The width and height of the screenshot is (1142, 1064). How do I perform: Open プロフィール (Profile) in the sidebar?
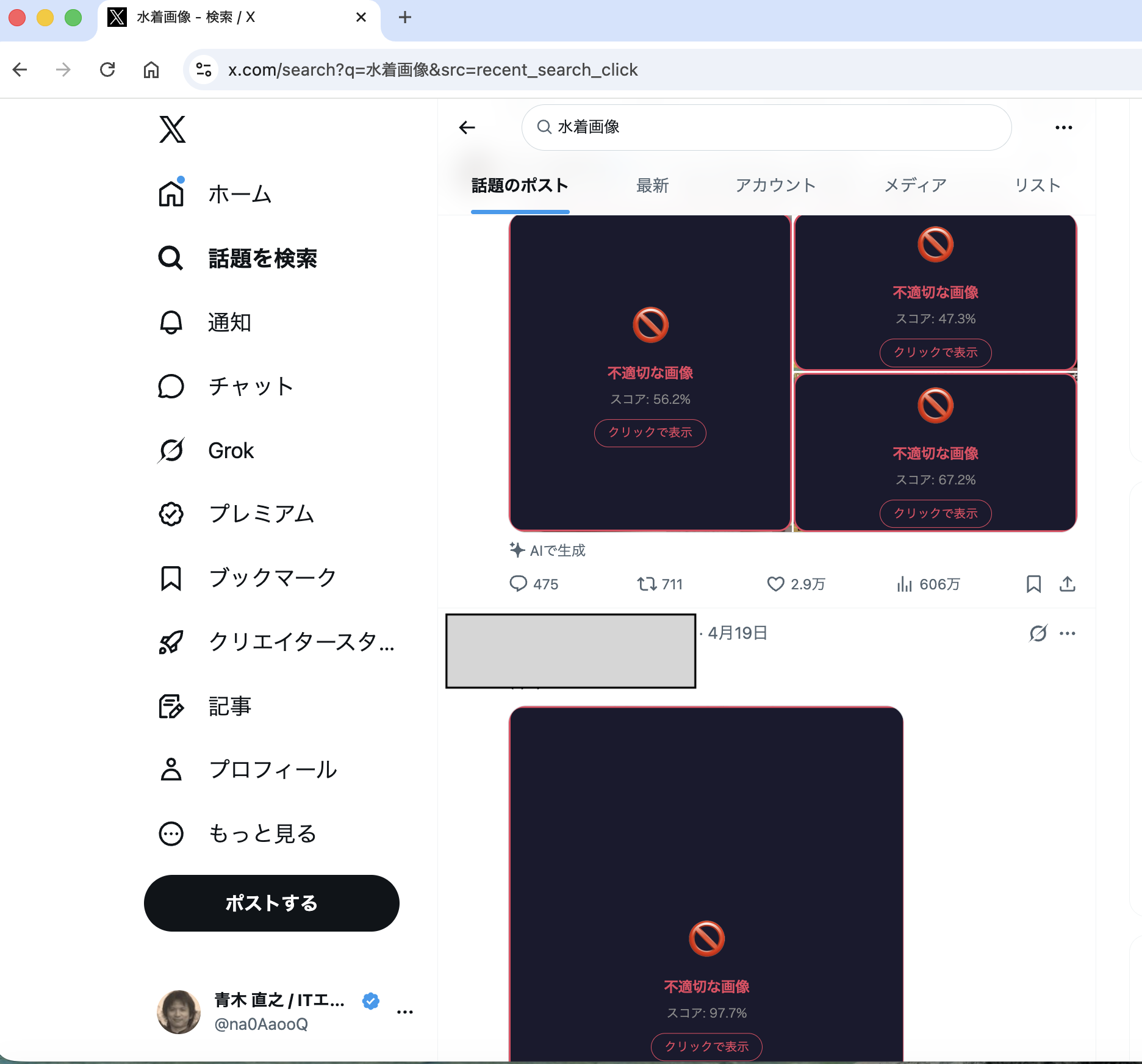(248, 769)
